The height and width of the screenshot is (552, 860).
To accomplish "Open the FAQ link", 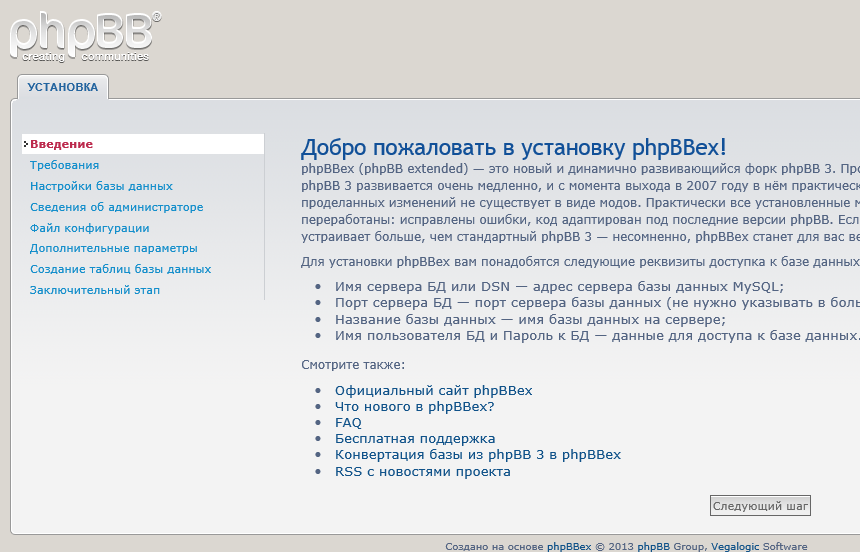I will [x=348, y=423].
